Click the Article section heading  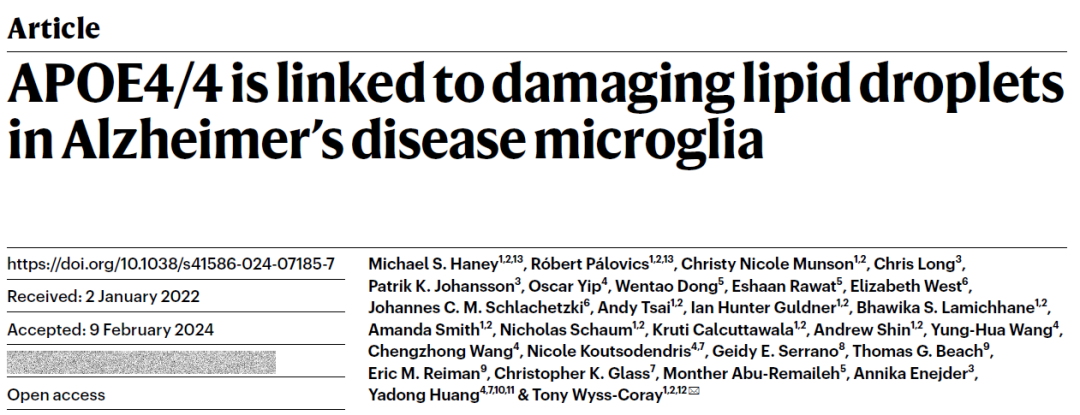(54, 28)
